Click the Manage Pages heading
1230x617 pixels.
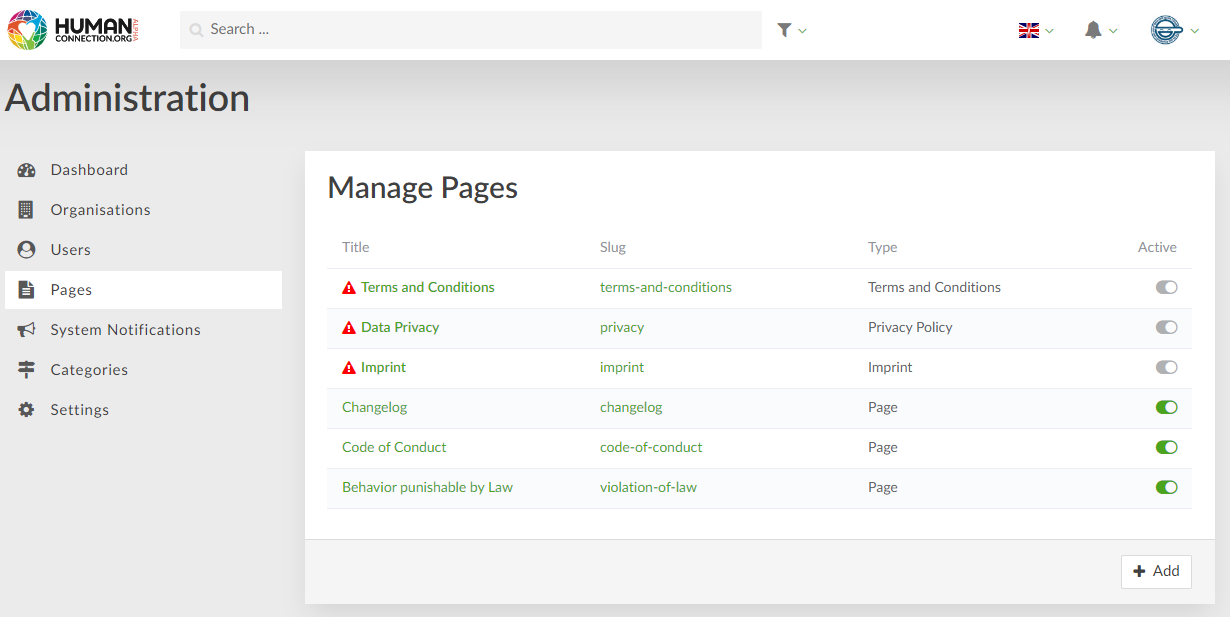click(x=423, y=187)
